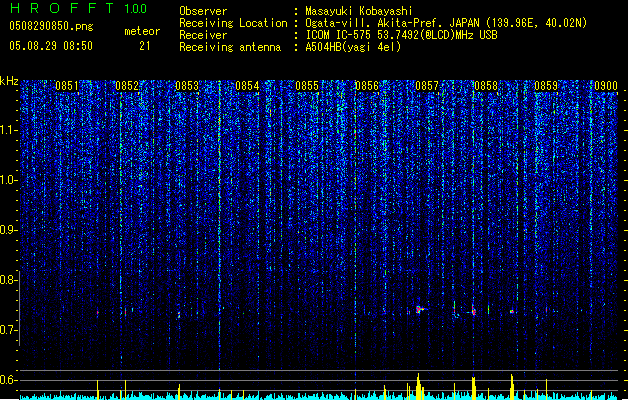Screen dimensions: 629x400
Task: Click the 0.9 kHz axis label
Action: (9, 230)
